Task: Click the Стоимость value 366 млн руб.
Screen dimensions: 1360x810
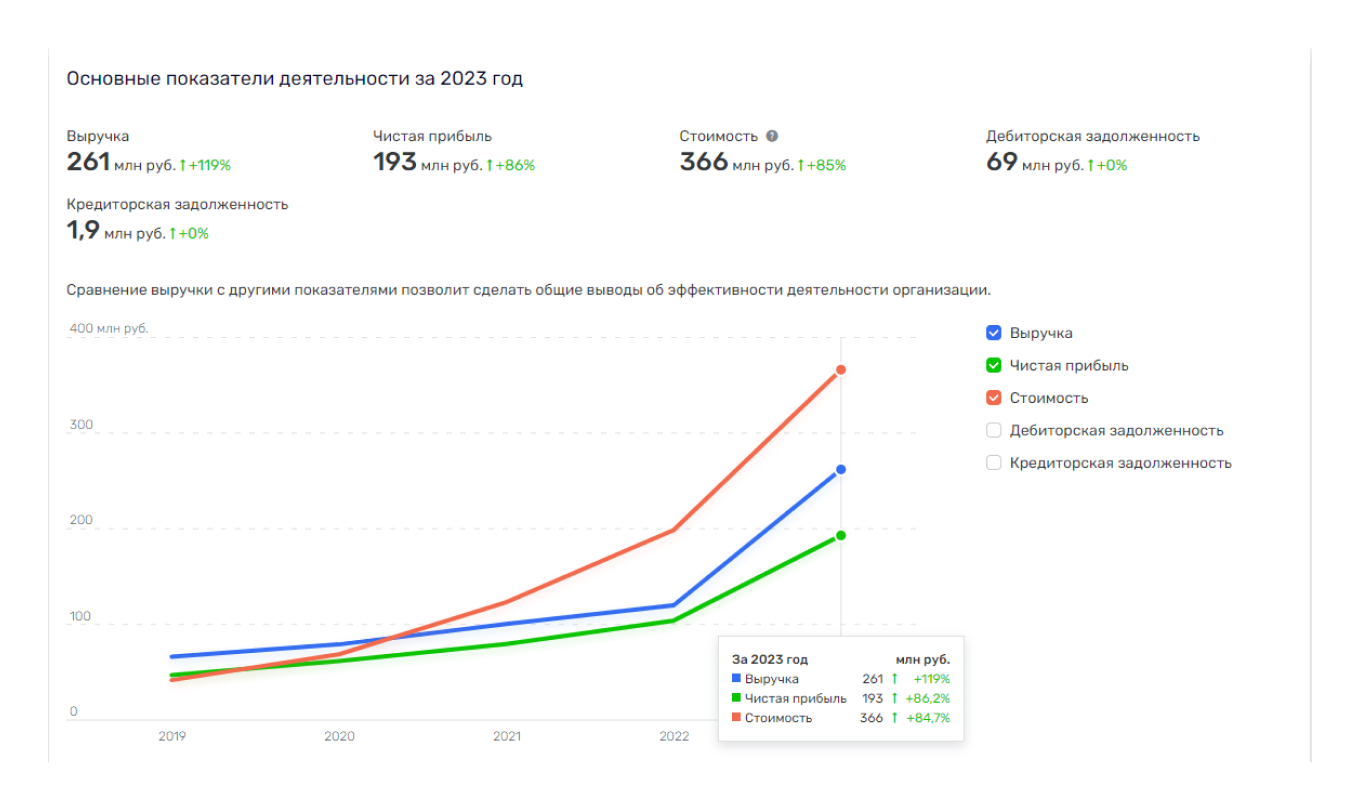Action: pos(735,162)
